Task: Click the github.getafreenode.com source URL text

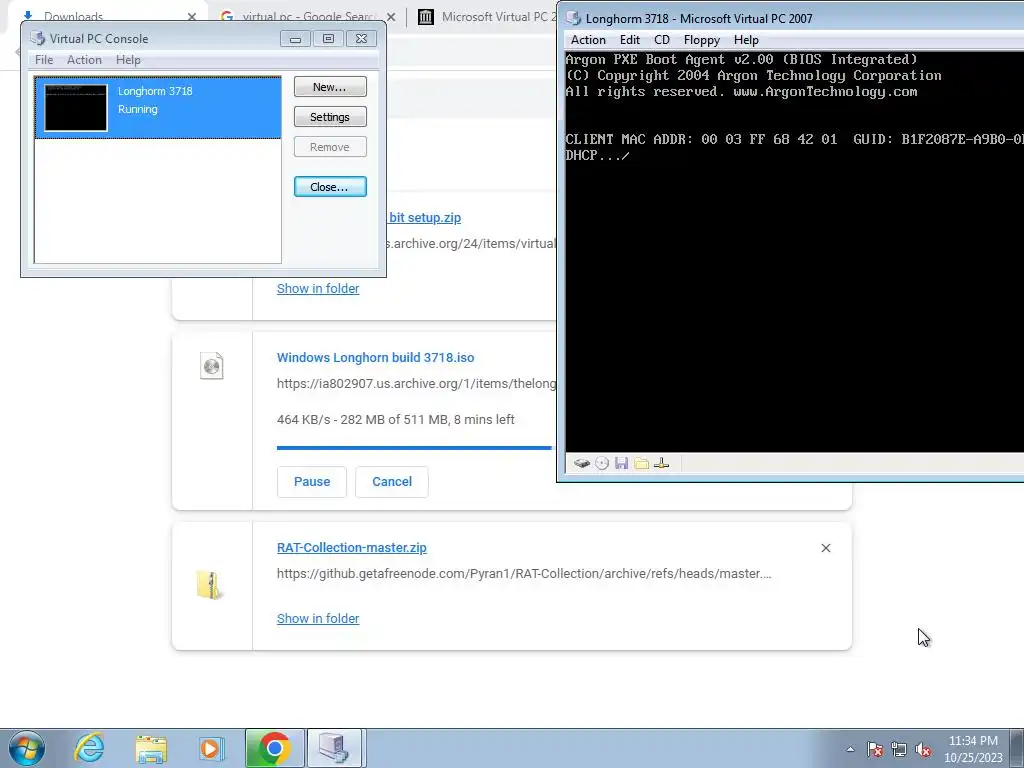Action: [x=524, y=574]
